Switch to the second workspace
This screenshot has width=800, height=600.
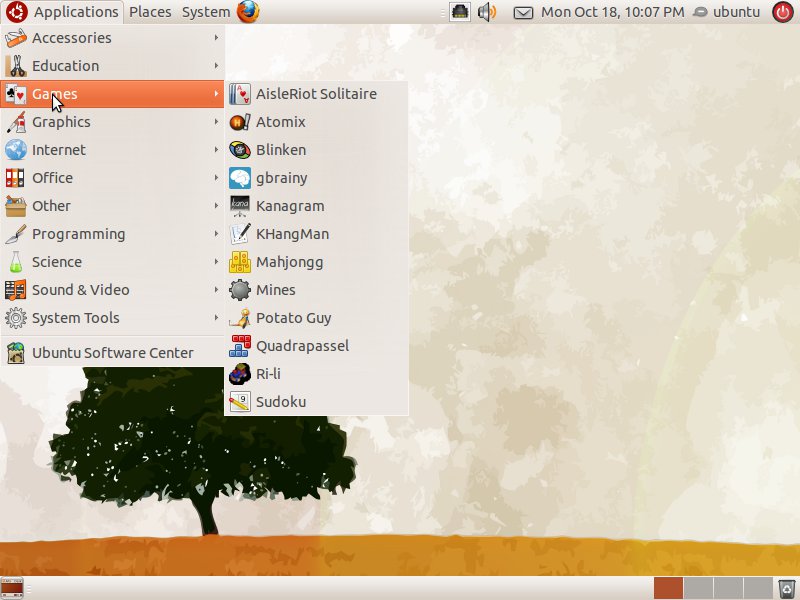[x=698, y=588]
